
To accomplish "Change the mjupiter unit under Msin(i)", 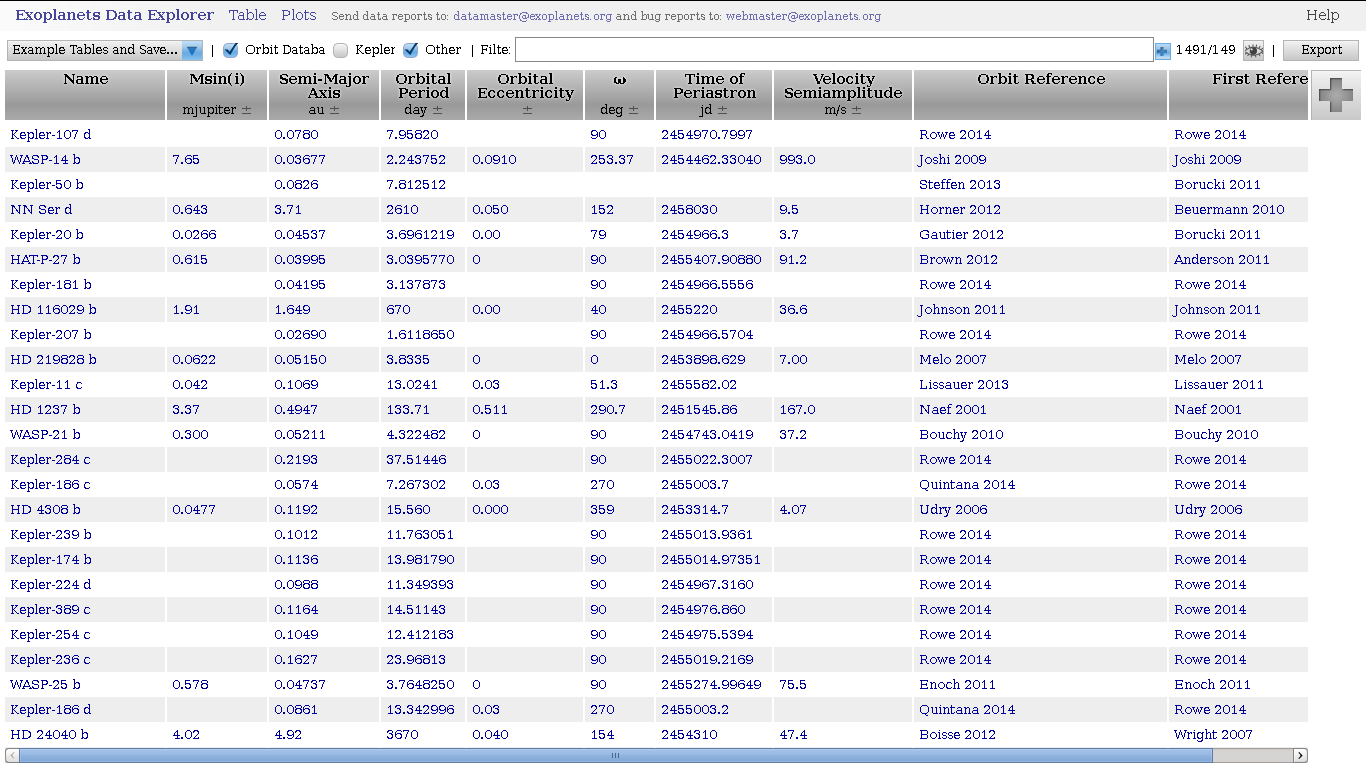I will pyautogui.click(x=208, y=110).
